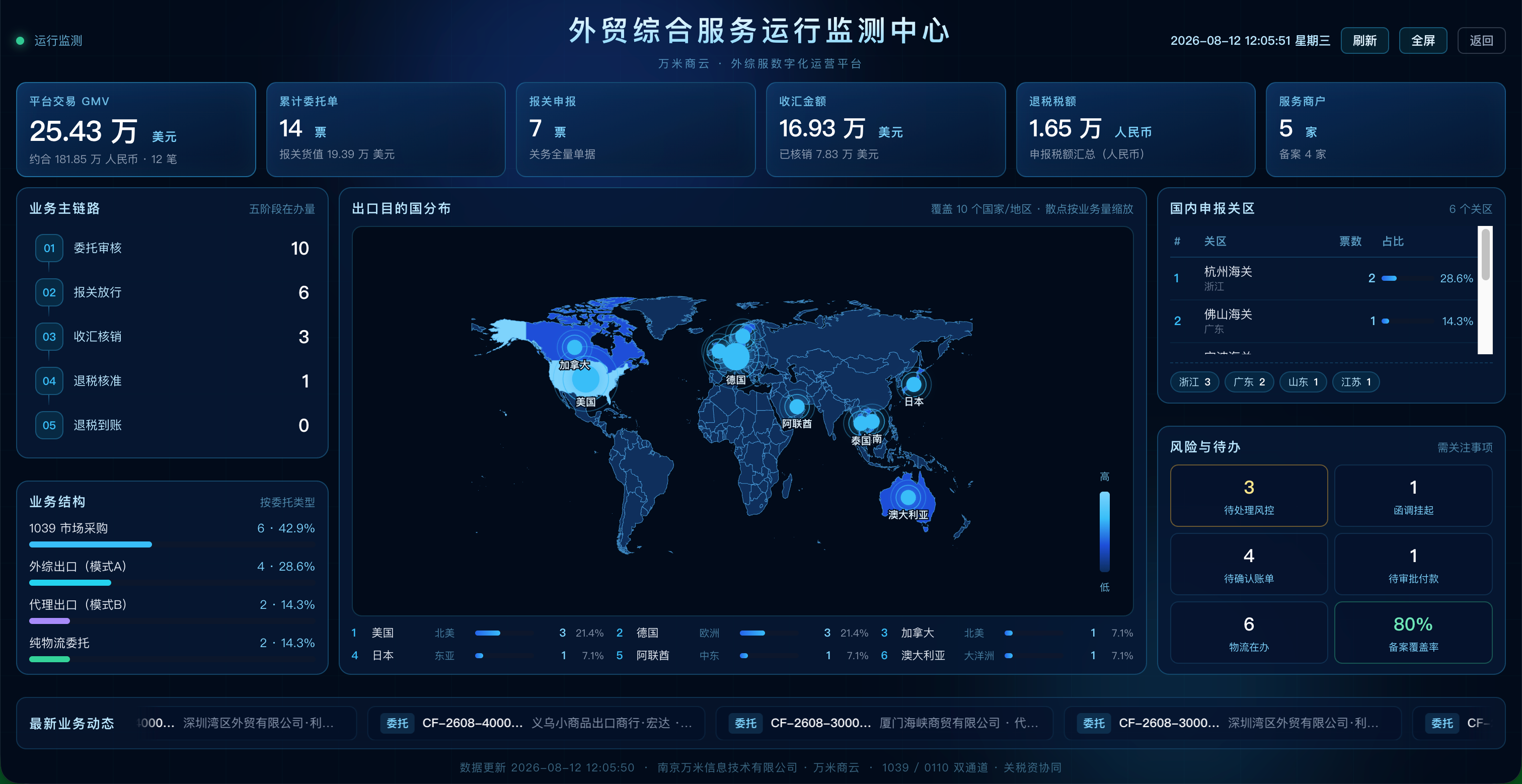Click the 需关注事项 label
Screen dimensions: 1522x784
click(x=1465, y=448)
